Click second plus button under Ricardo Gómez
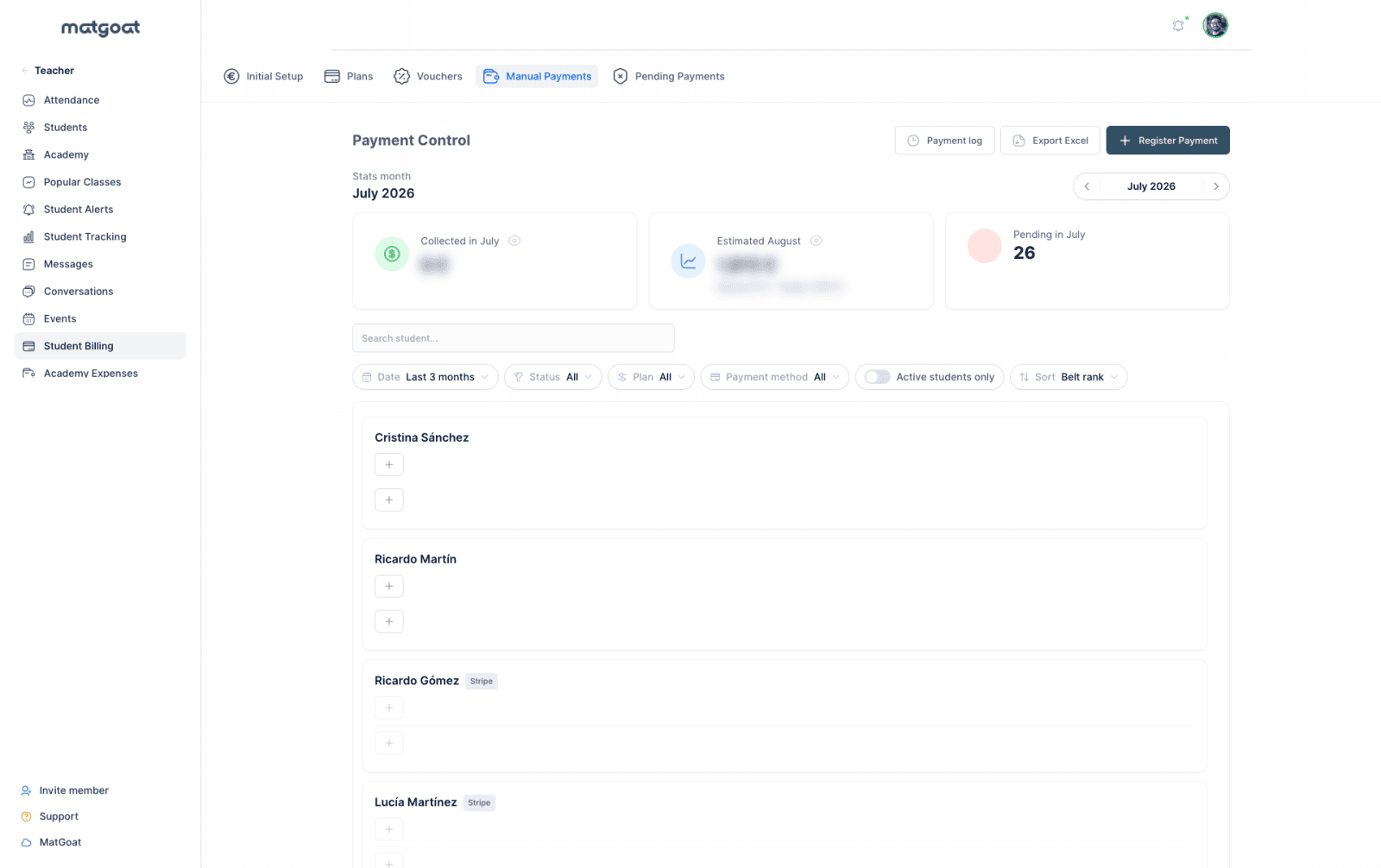Screen dimensions: 1381x868 click(389, 744)
